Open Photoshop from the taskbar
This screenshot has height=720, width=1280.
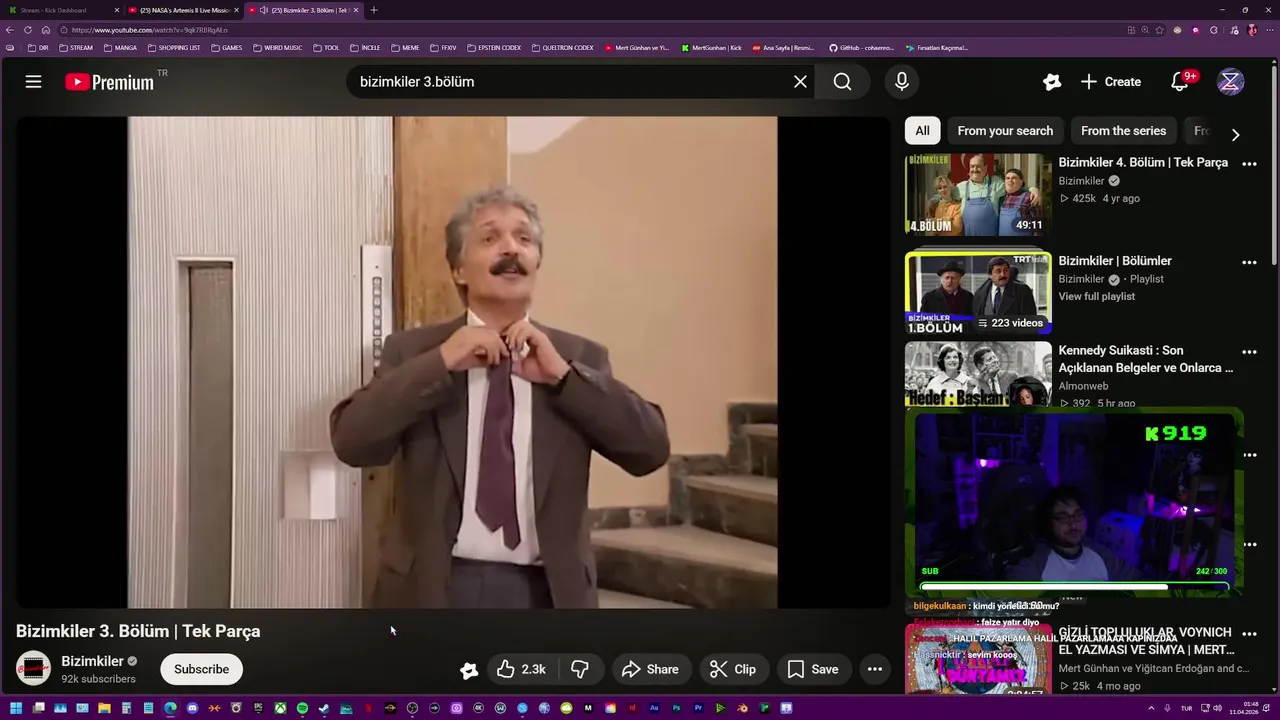point(676,708)
